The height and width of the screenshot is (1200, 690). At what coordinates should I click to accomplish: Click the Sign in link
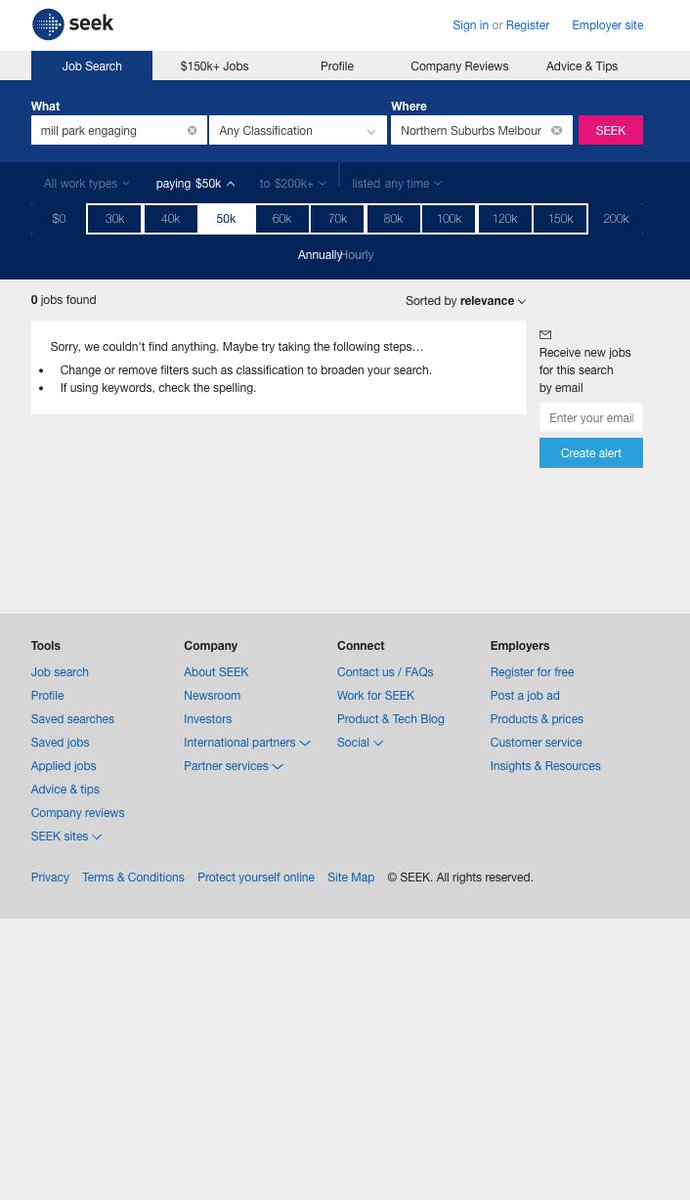[471, 25]
